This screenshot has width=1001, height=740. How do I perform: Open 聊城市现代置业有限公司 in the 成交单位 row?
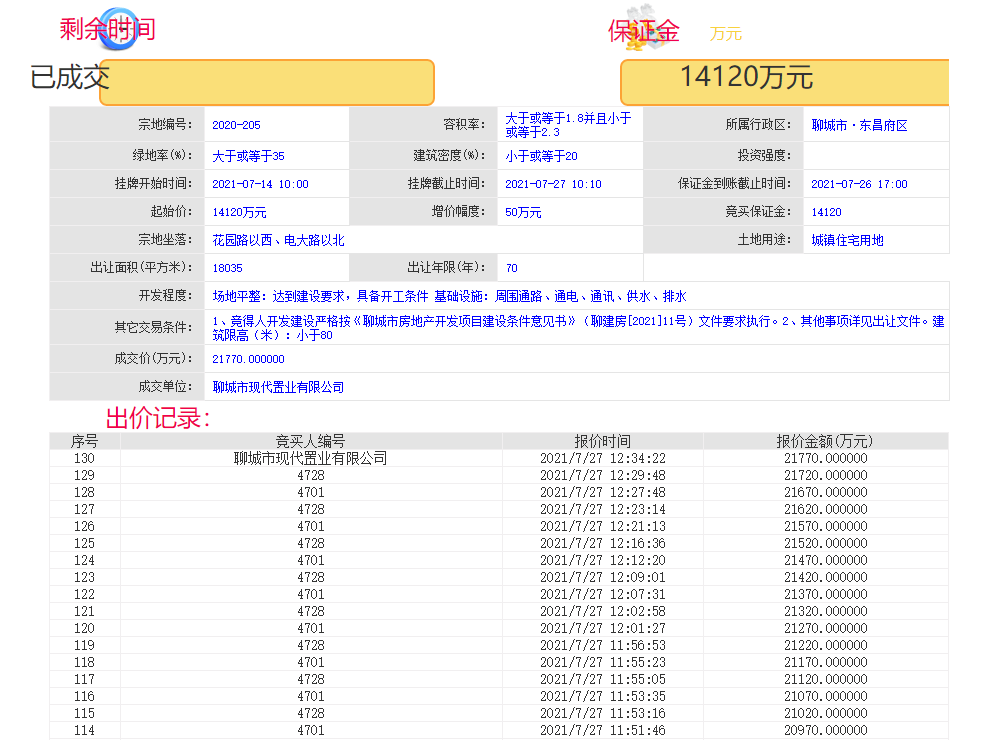(278, 387)
